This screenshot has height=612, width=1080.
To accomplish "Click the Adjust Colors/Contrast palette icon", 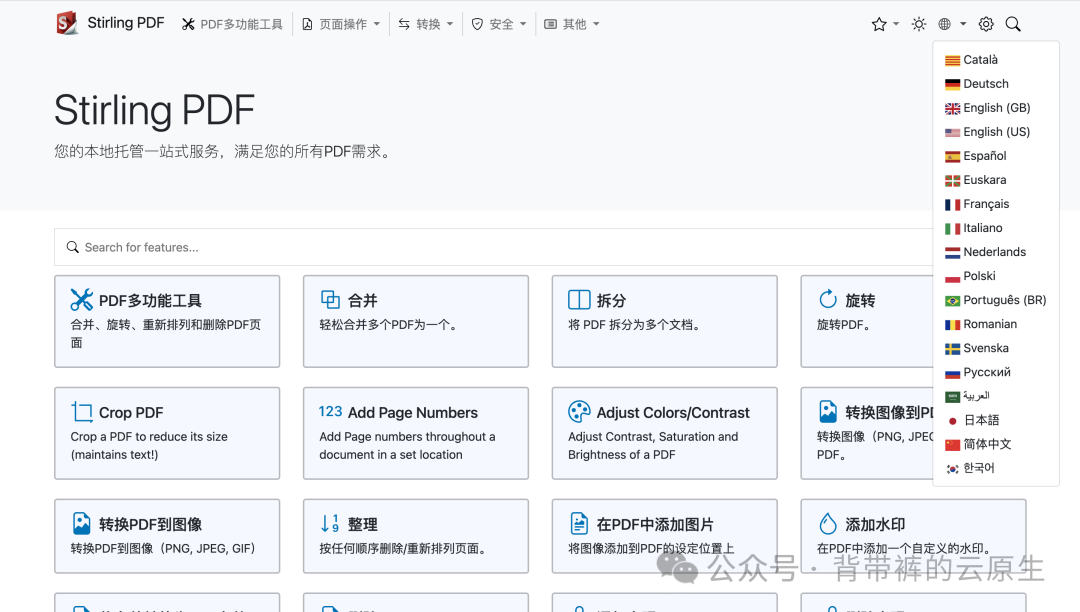I will 579,412.
